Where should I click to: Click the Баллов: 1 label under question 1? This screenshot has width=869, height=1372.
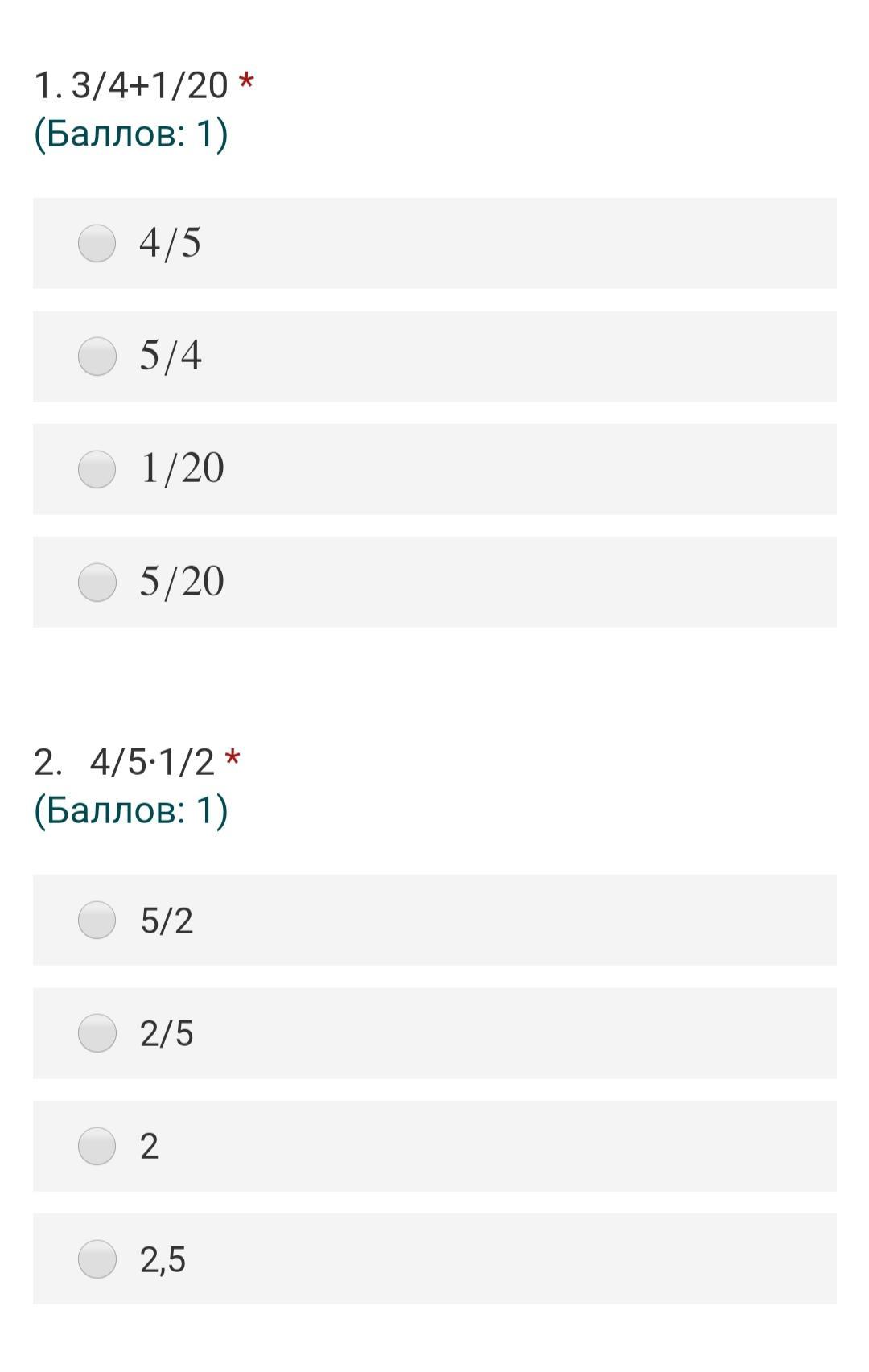[131, 134]
